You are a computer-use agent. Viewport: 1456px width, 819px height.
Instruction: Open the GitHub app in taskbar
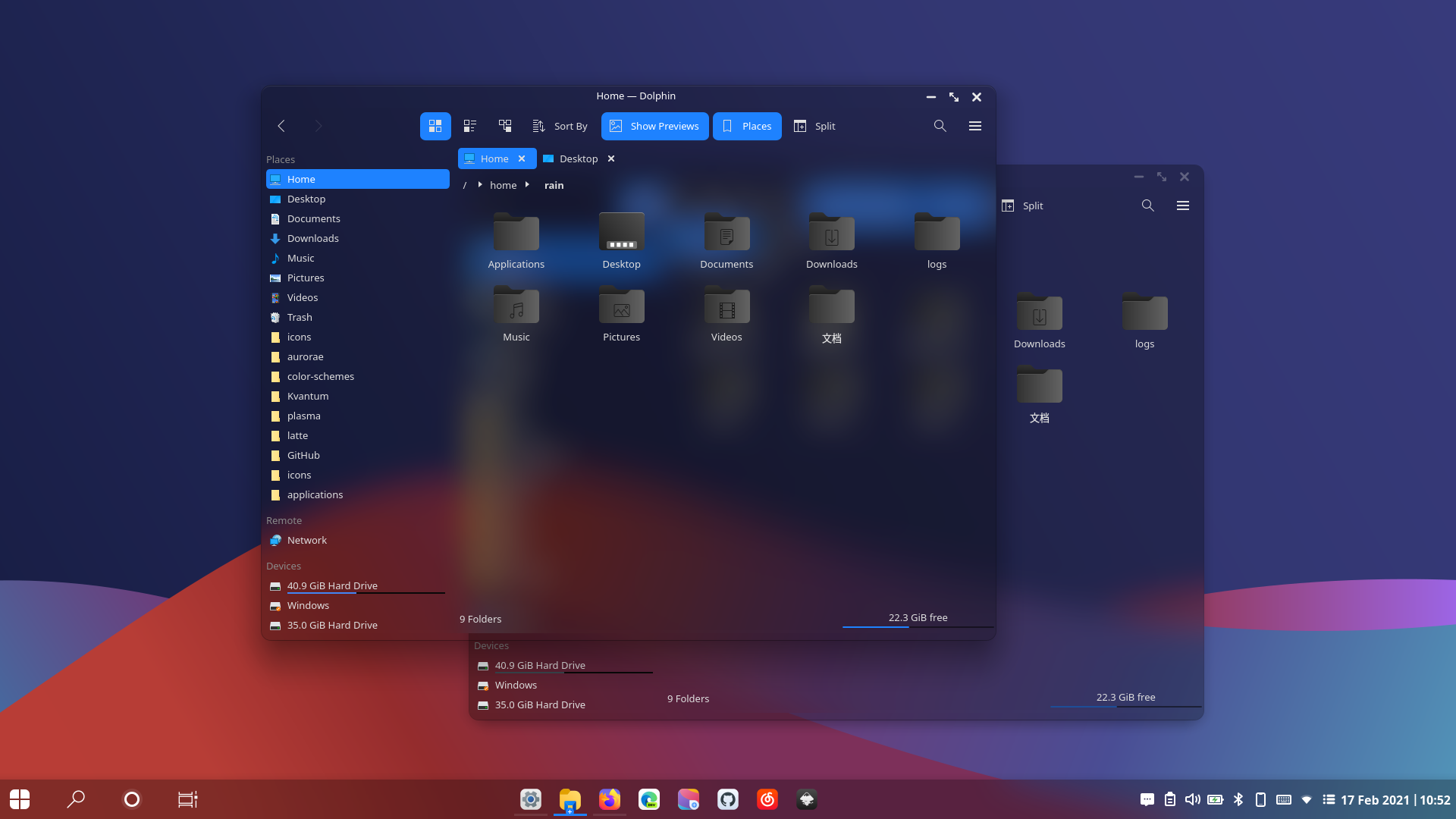pos(728,799)
